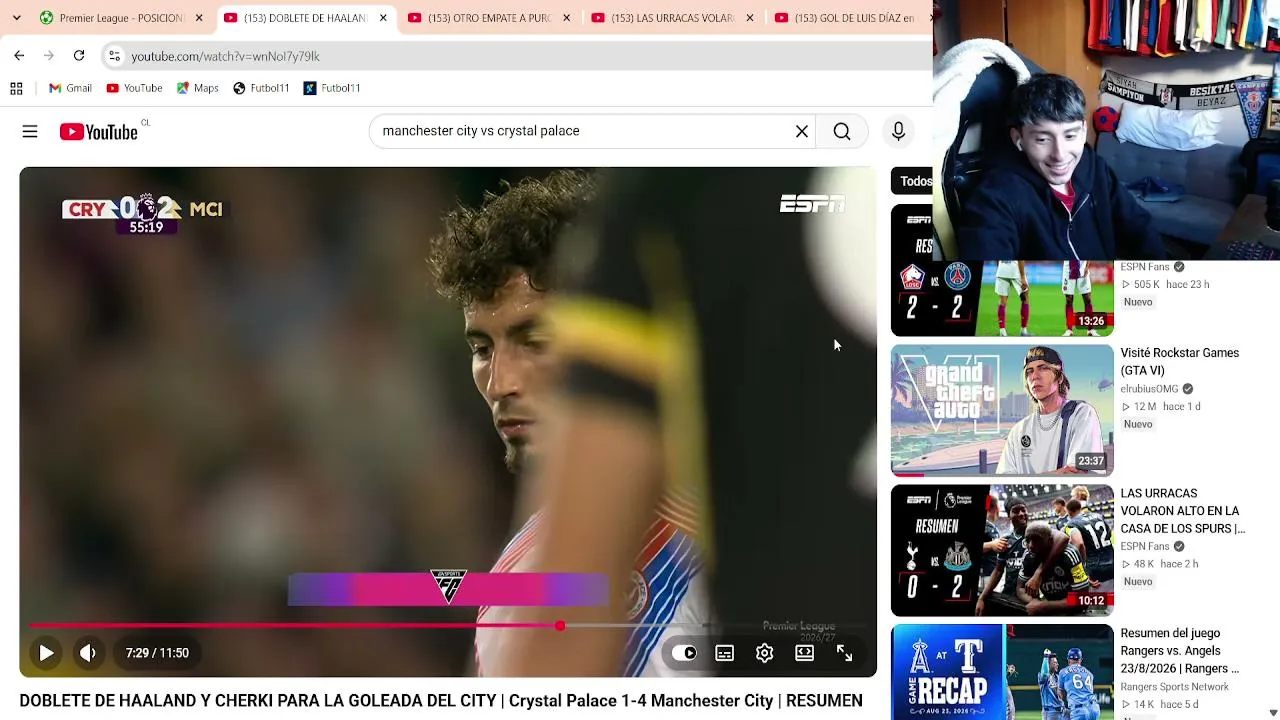
Task: Open Resumen del juego Rangers vs. Angels title
Action: click(x=1180, y=651)
